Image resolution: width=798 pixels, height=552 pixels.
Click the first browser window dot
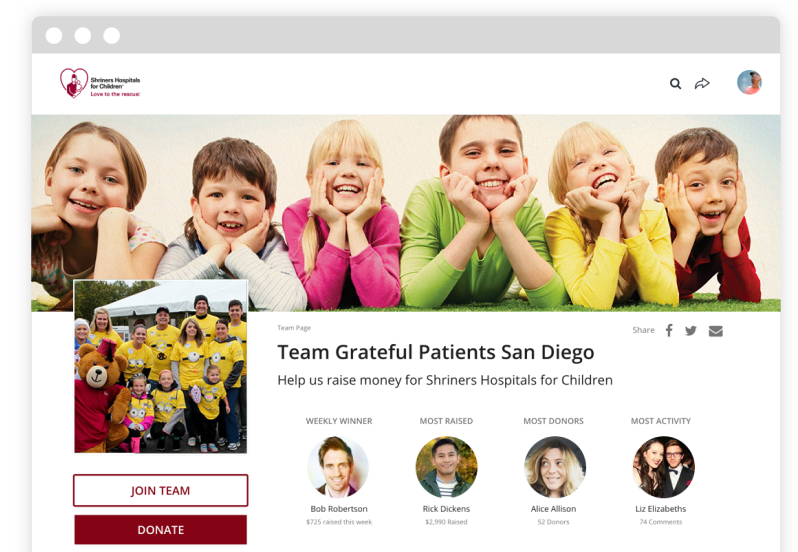[54, 36]
